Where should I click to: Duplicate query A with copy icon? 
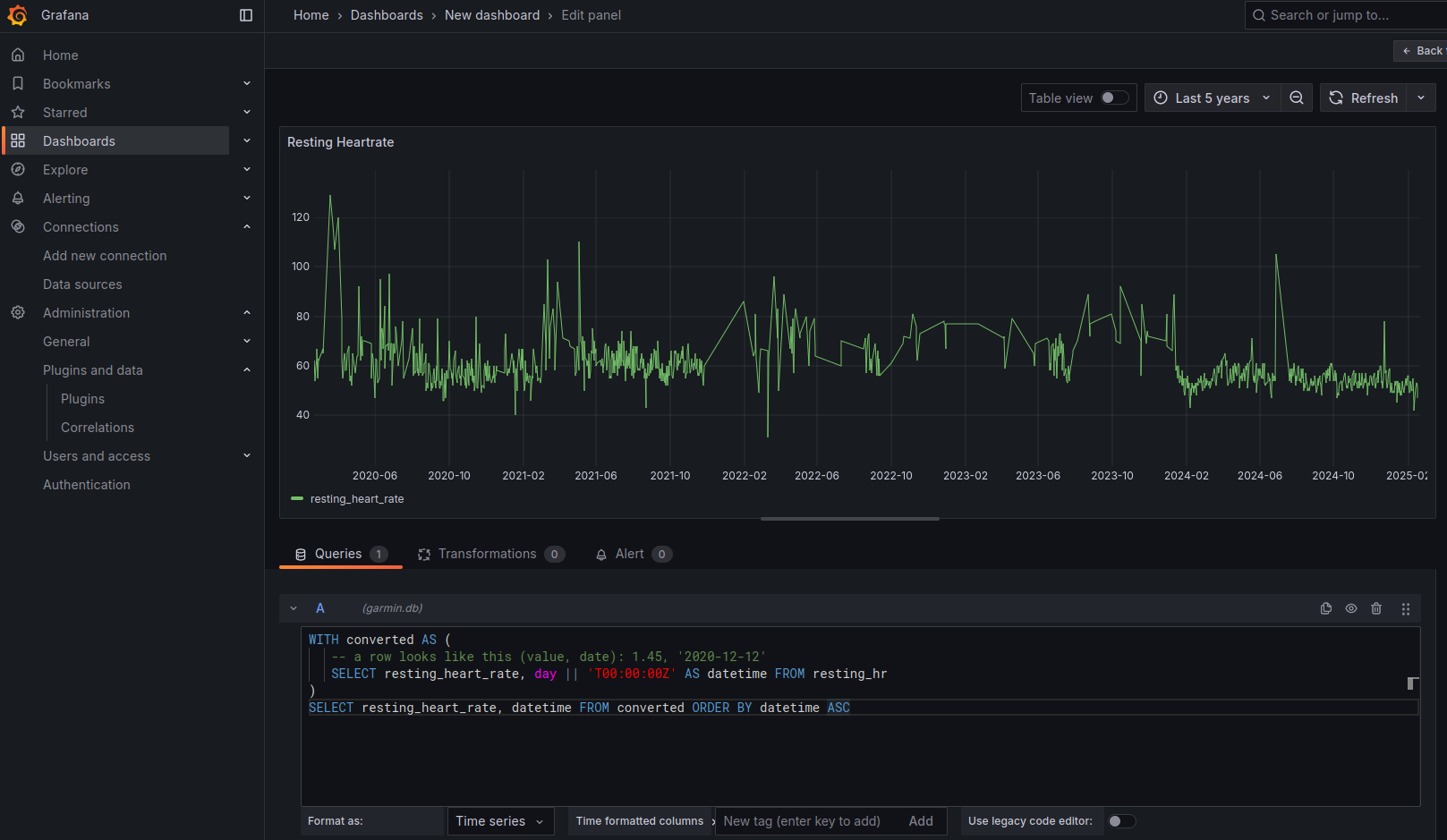coord(1326,609)
